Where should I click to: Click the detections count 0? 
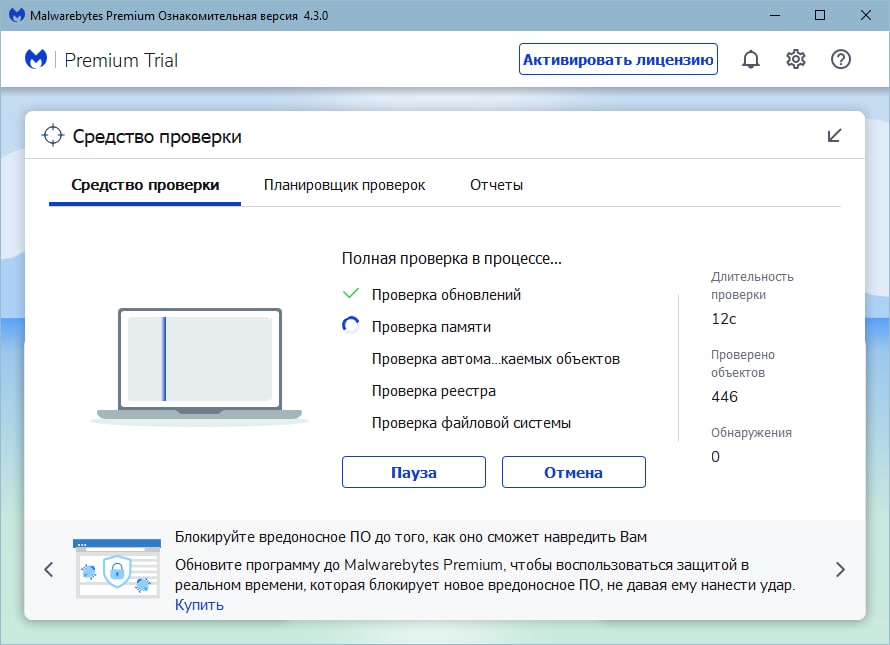pos(715,456)
